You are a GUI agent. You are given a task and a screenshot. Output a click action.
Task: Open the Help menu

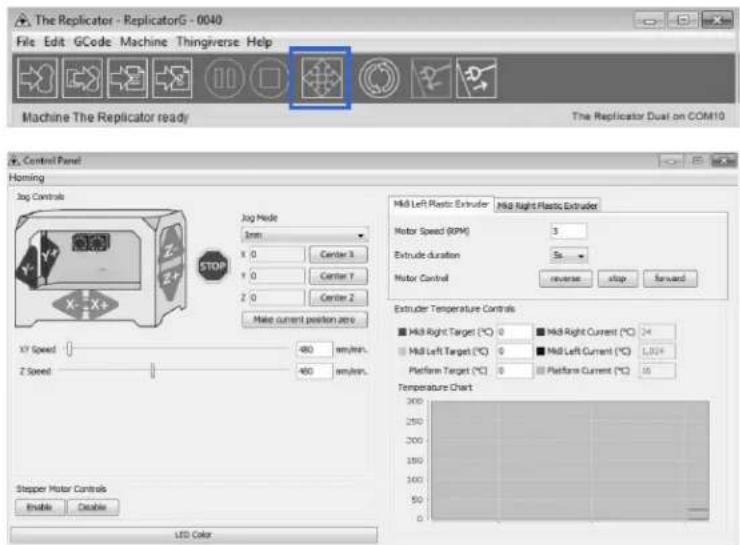259,42
